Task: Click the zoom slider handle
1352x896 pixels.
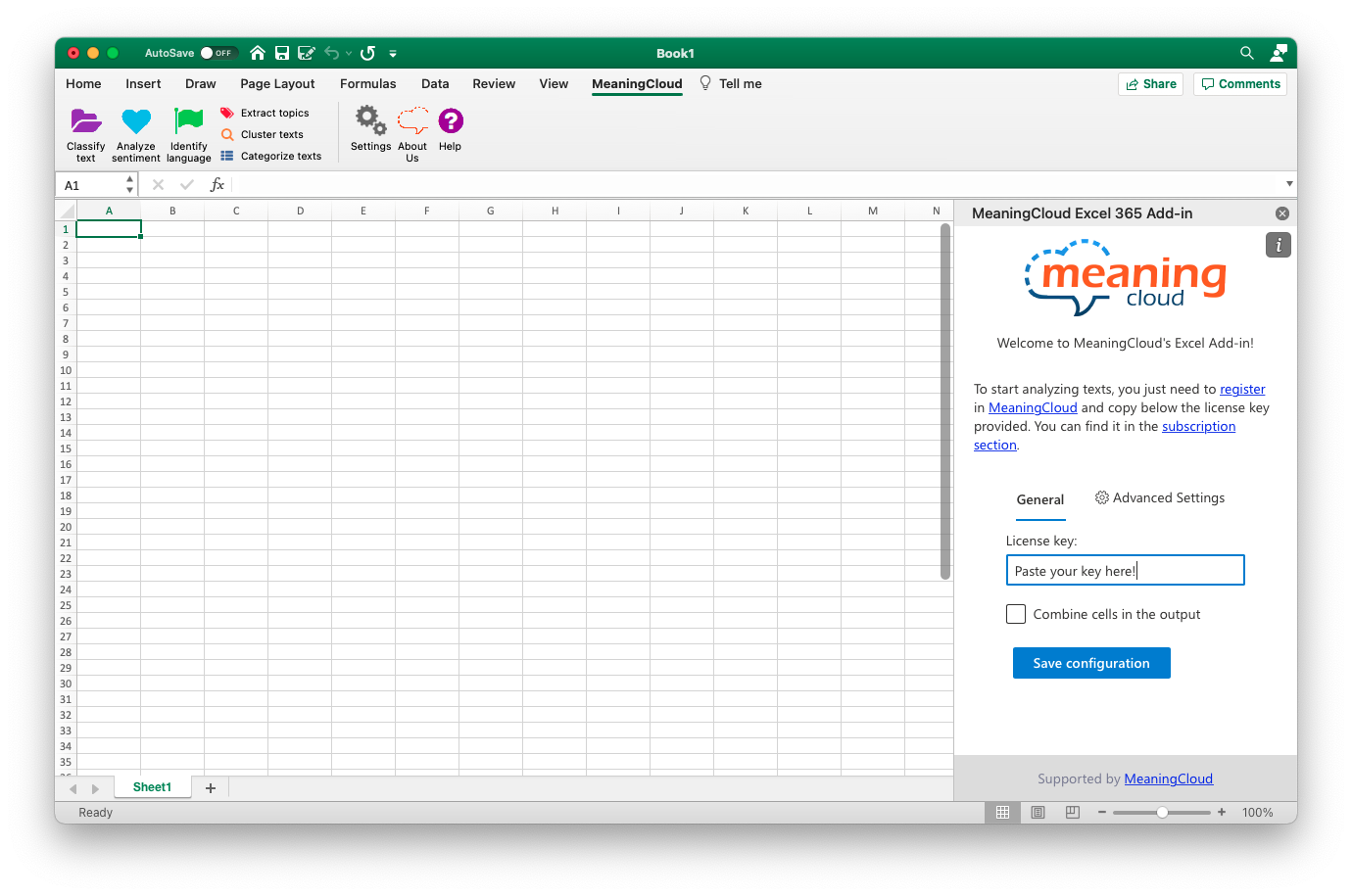Action: 1162,812
